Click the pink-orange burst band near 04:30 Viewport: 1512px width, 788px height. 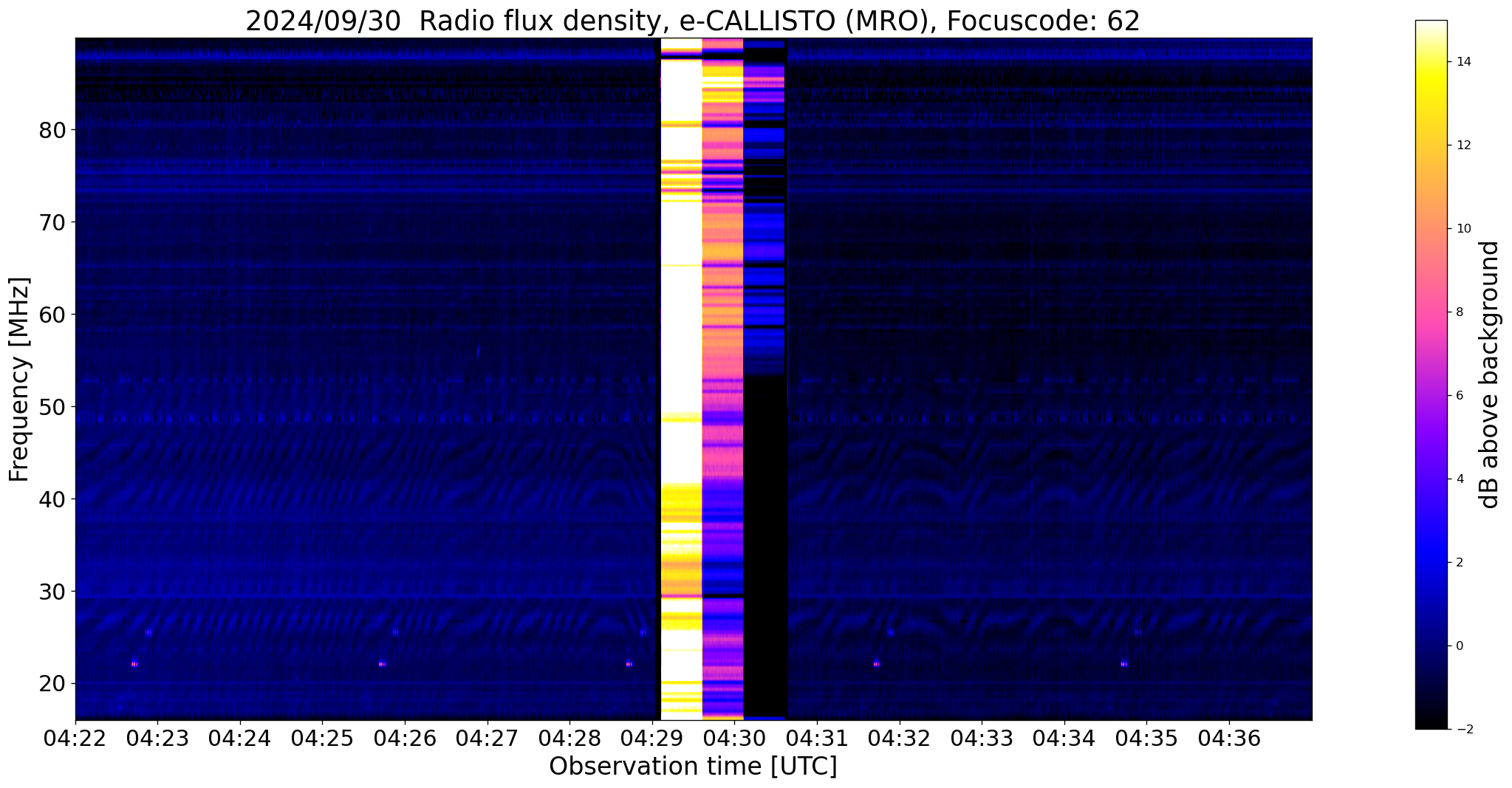pos(722,379)
